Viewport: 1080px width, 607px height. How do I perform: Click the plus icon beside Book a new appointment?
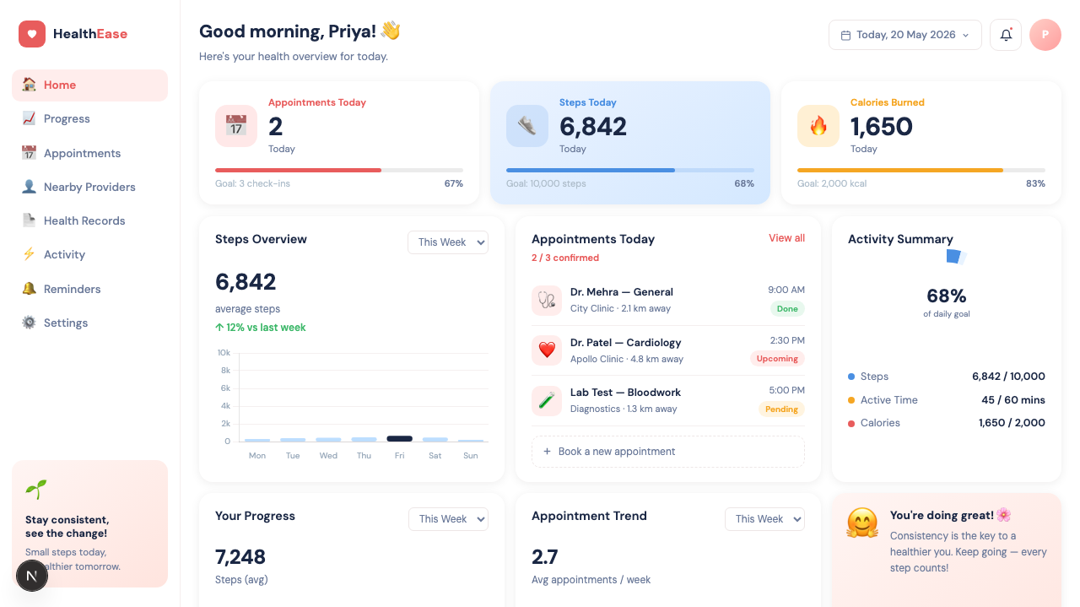coord(547,451)
